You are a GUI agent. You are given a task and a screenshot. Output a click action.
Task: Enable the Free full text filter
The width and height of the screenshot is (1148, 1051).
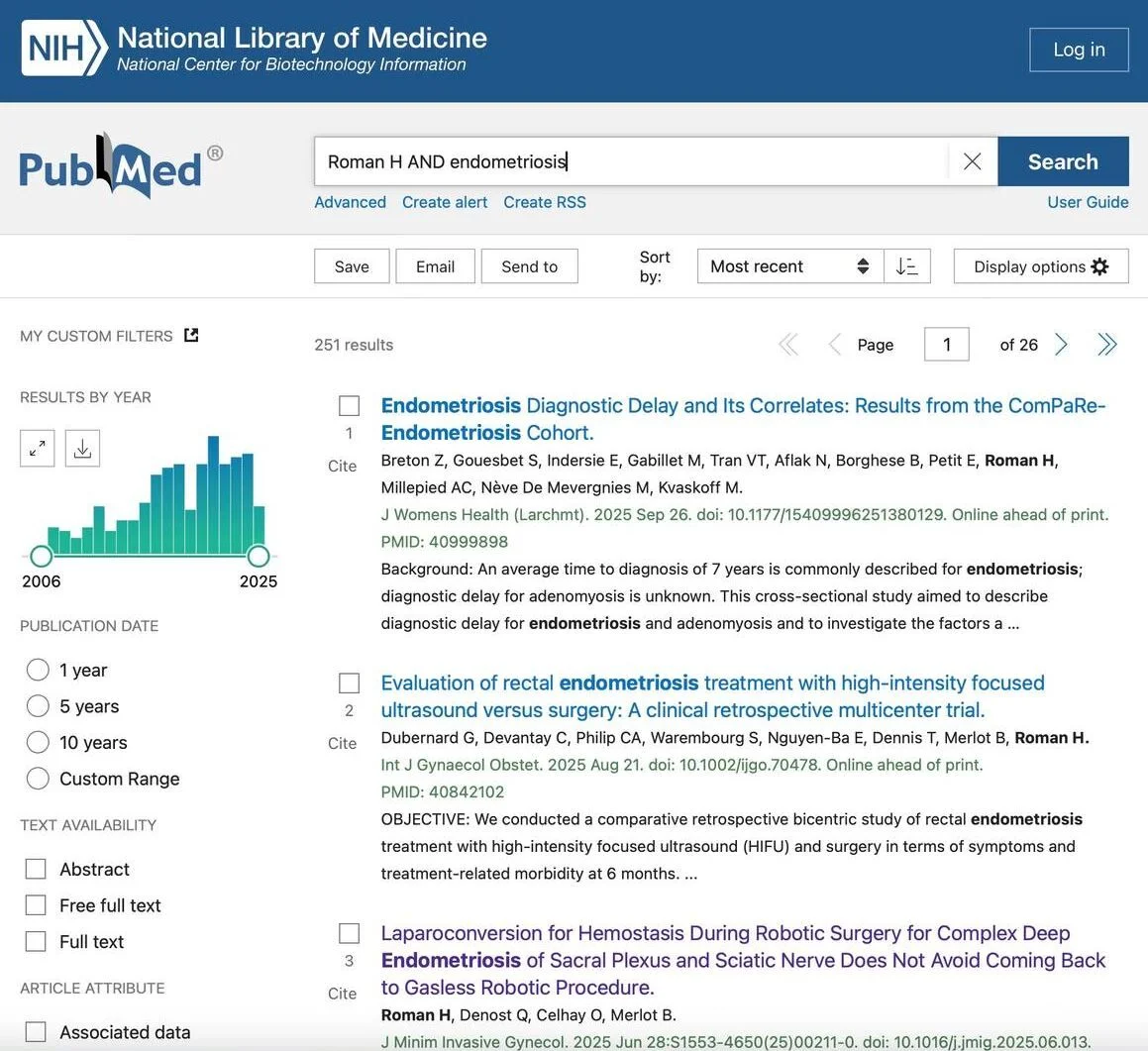tap(36, 905)
